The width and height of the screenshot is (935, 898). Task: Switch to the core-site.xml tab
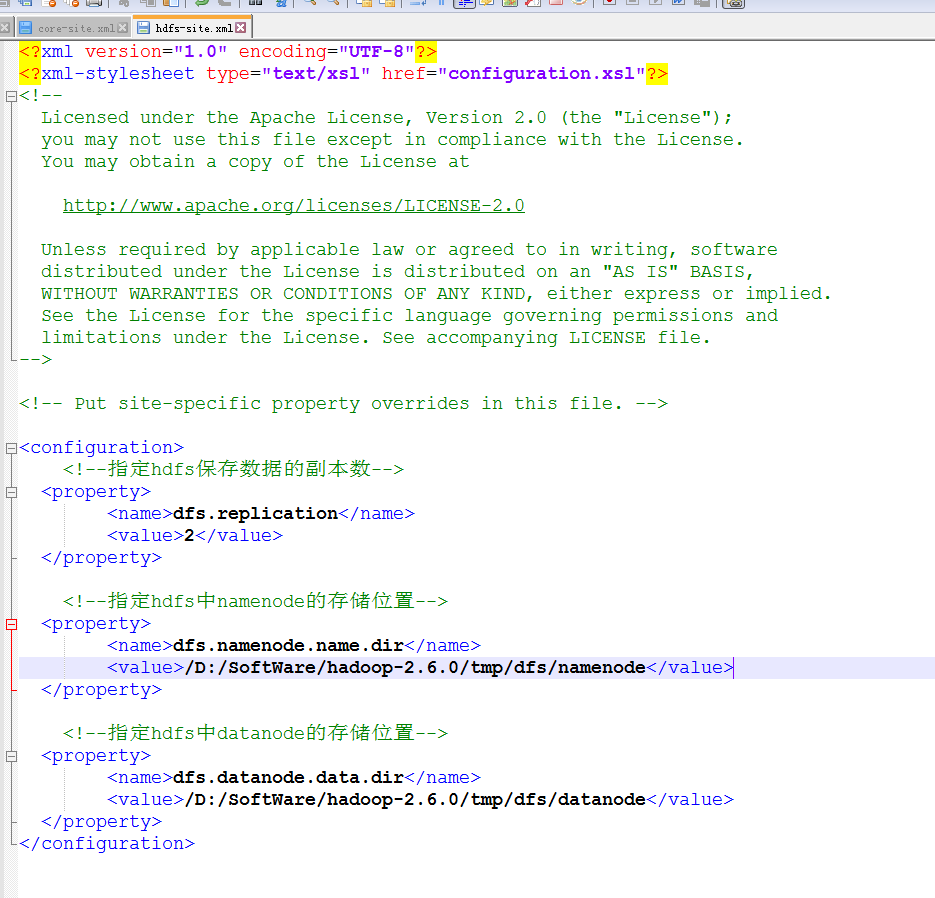click(76, 28)
